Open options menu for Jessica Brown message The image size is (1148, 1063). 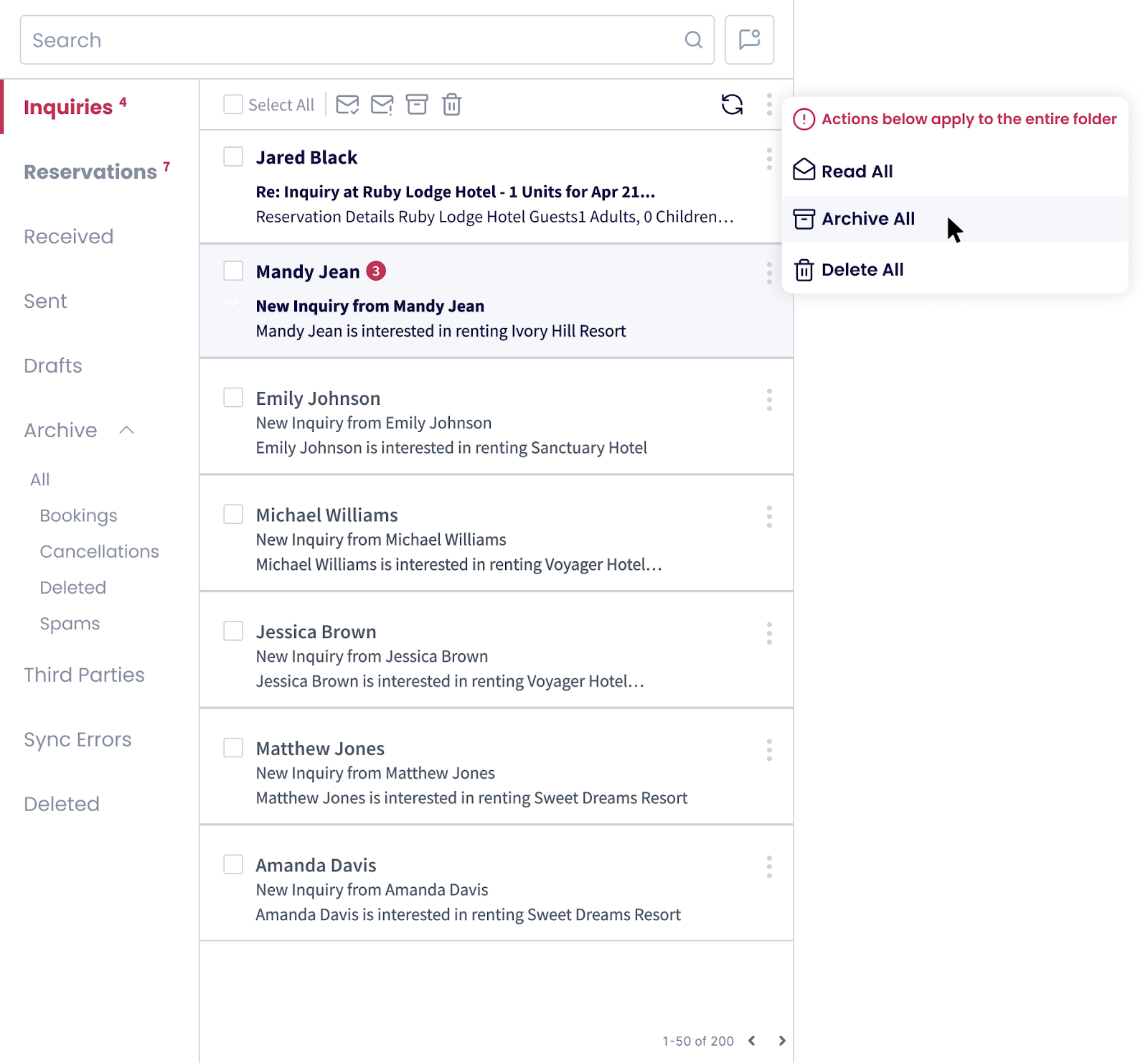(769, 633)
